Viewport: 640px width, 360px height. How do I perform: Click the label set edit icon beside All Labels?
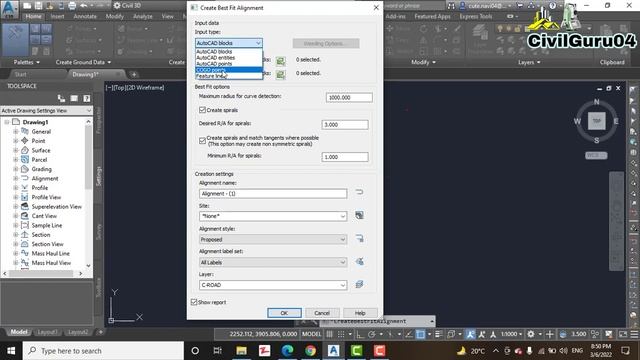point(359,262)
